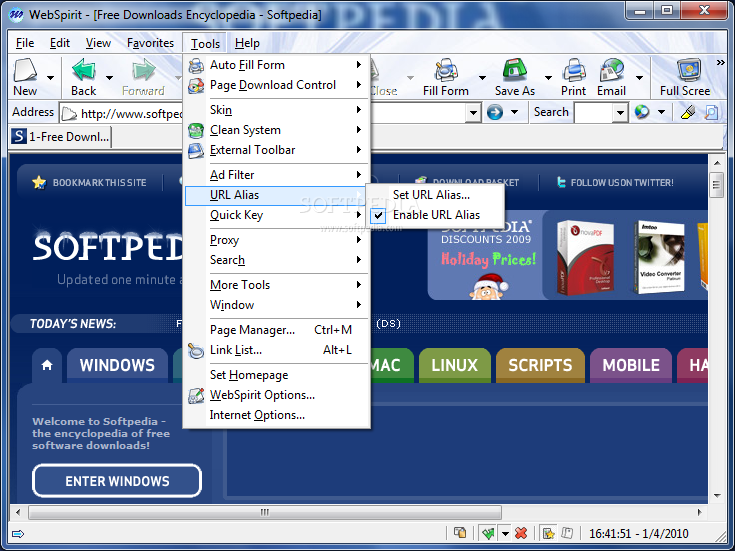Click the status bar blue arrow icon

[x=18, y=534]
